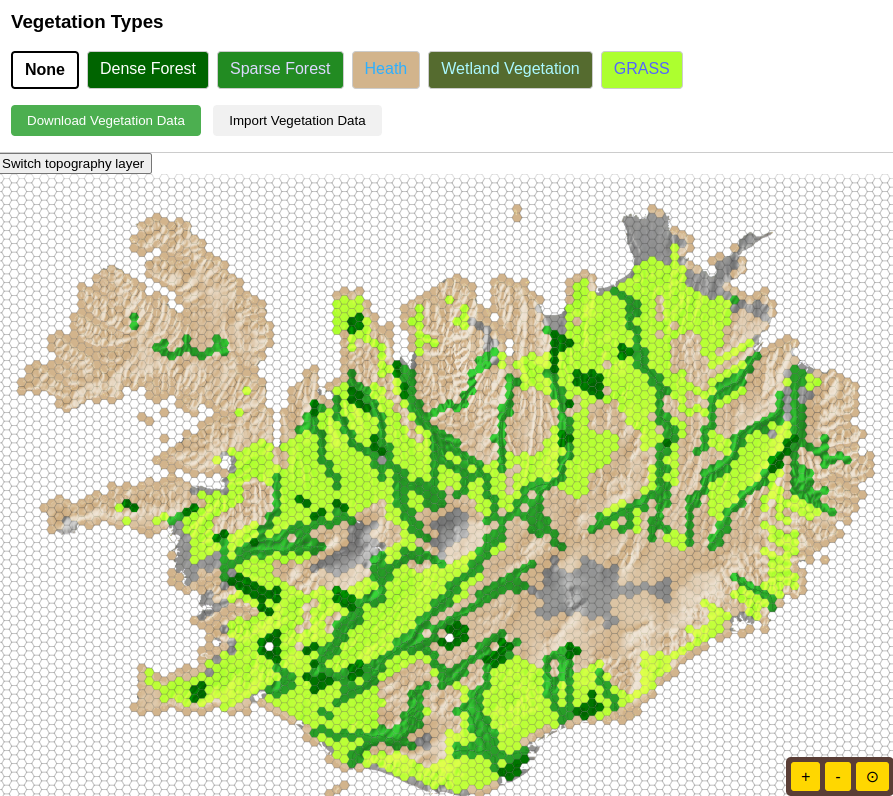The image size is (893, 796).
Task: Open Import Vegetation Data
Action: point(297,121)
